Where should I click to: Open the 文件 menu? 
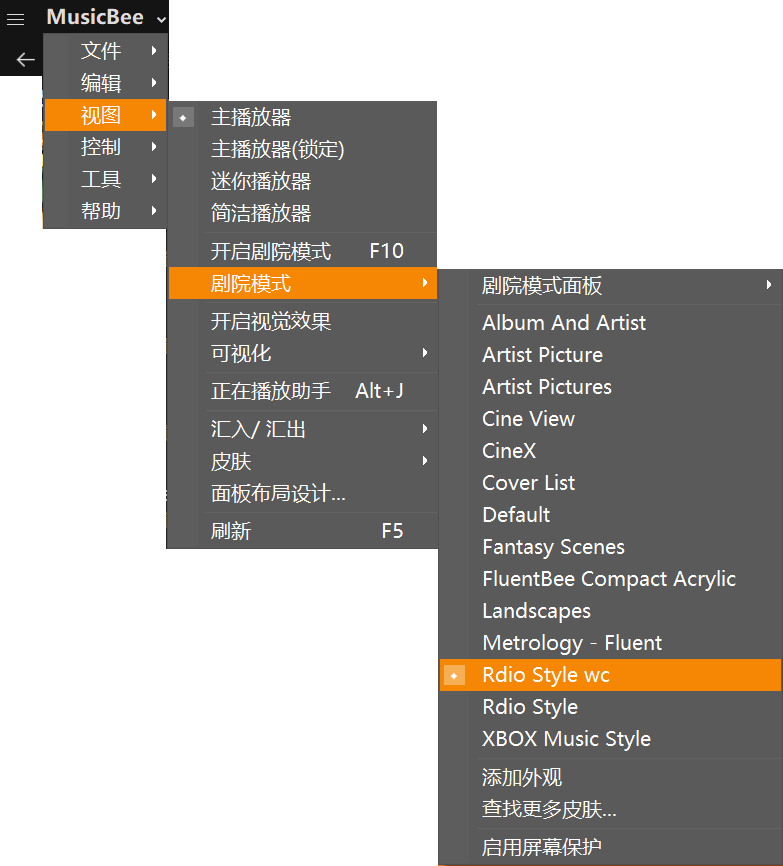[105, 51]
